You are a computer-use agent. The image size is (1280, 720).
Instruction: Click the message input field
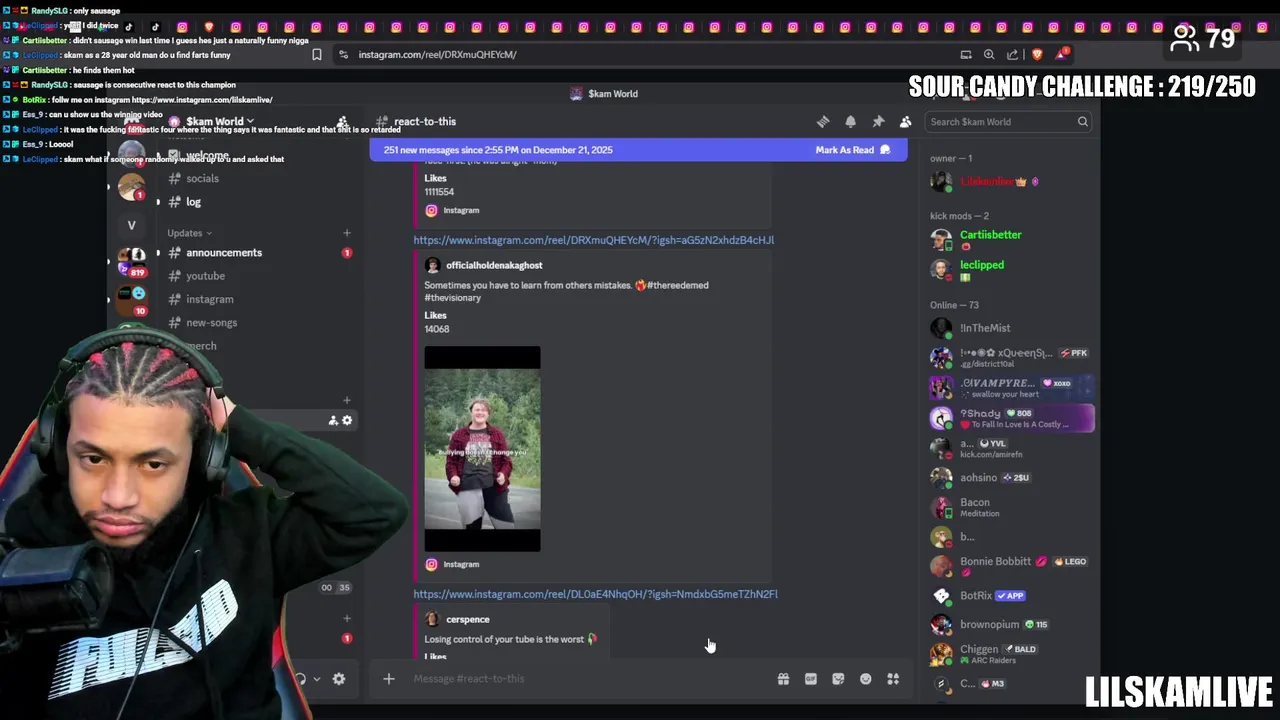[590, 679]
